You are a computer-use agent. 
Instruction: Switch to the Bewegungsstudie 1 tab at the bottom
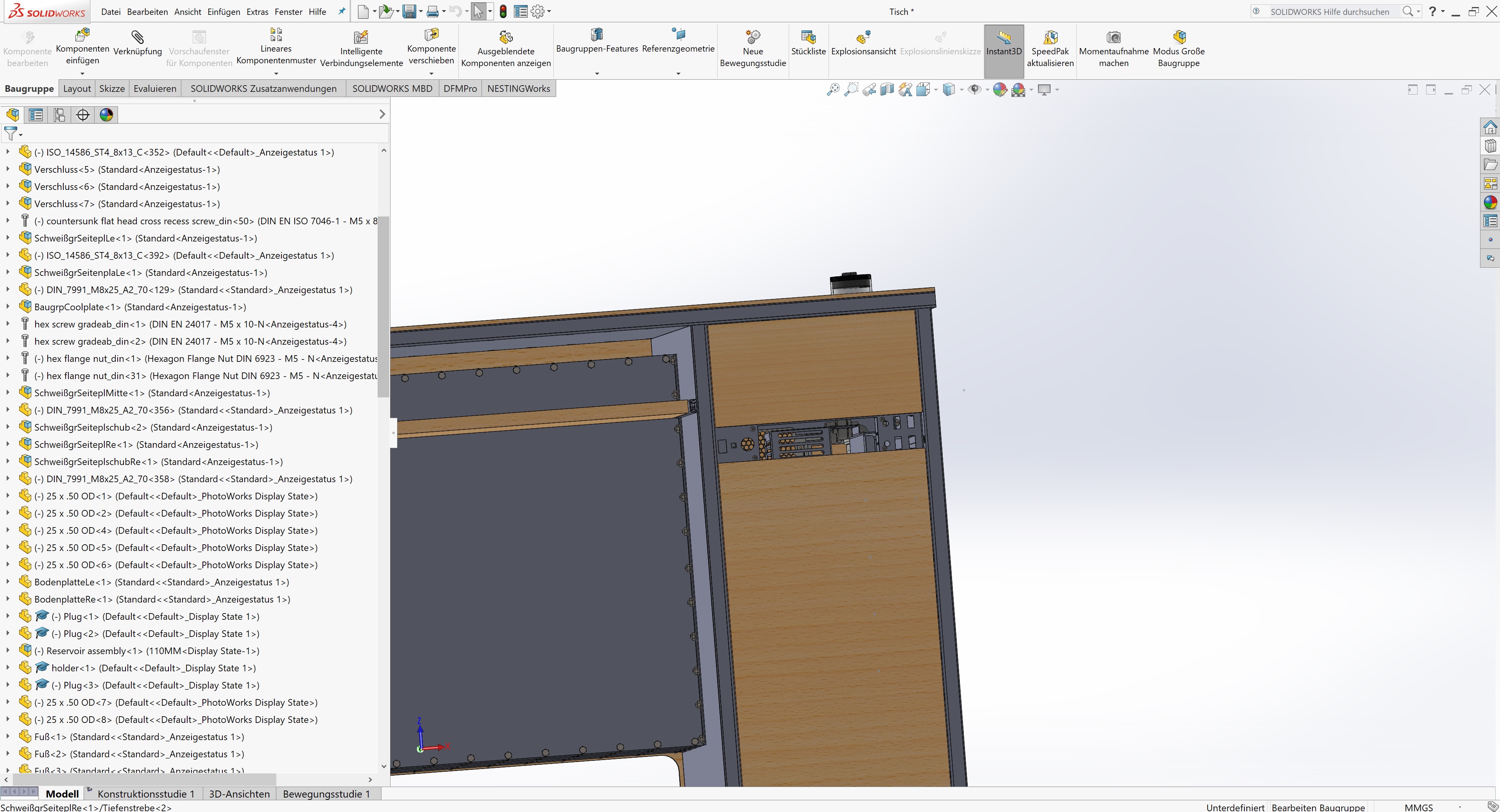pyautogui.click(x=326, y=794)
